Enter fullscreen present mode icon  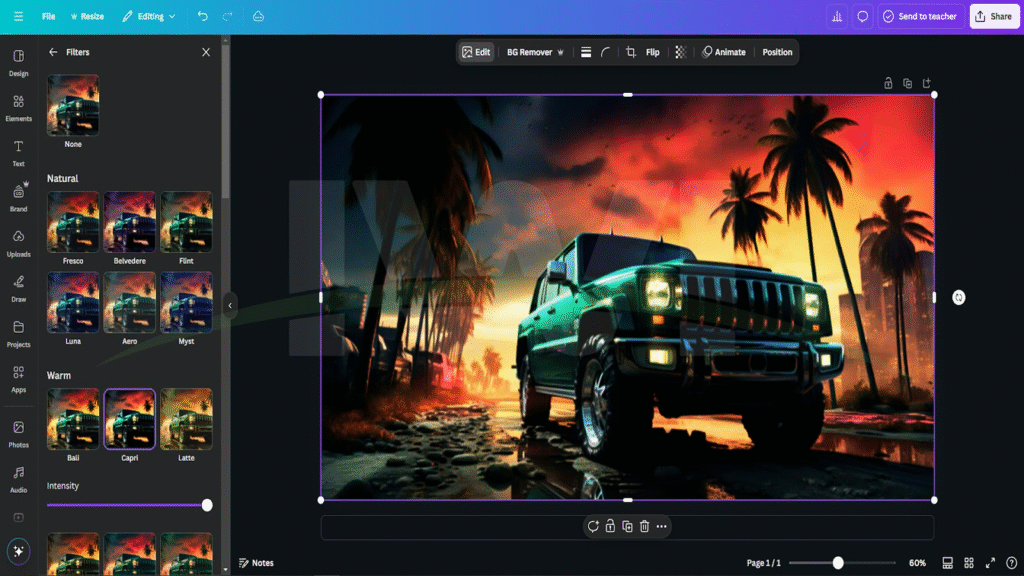990,563
